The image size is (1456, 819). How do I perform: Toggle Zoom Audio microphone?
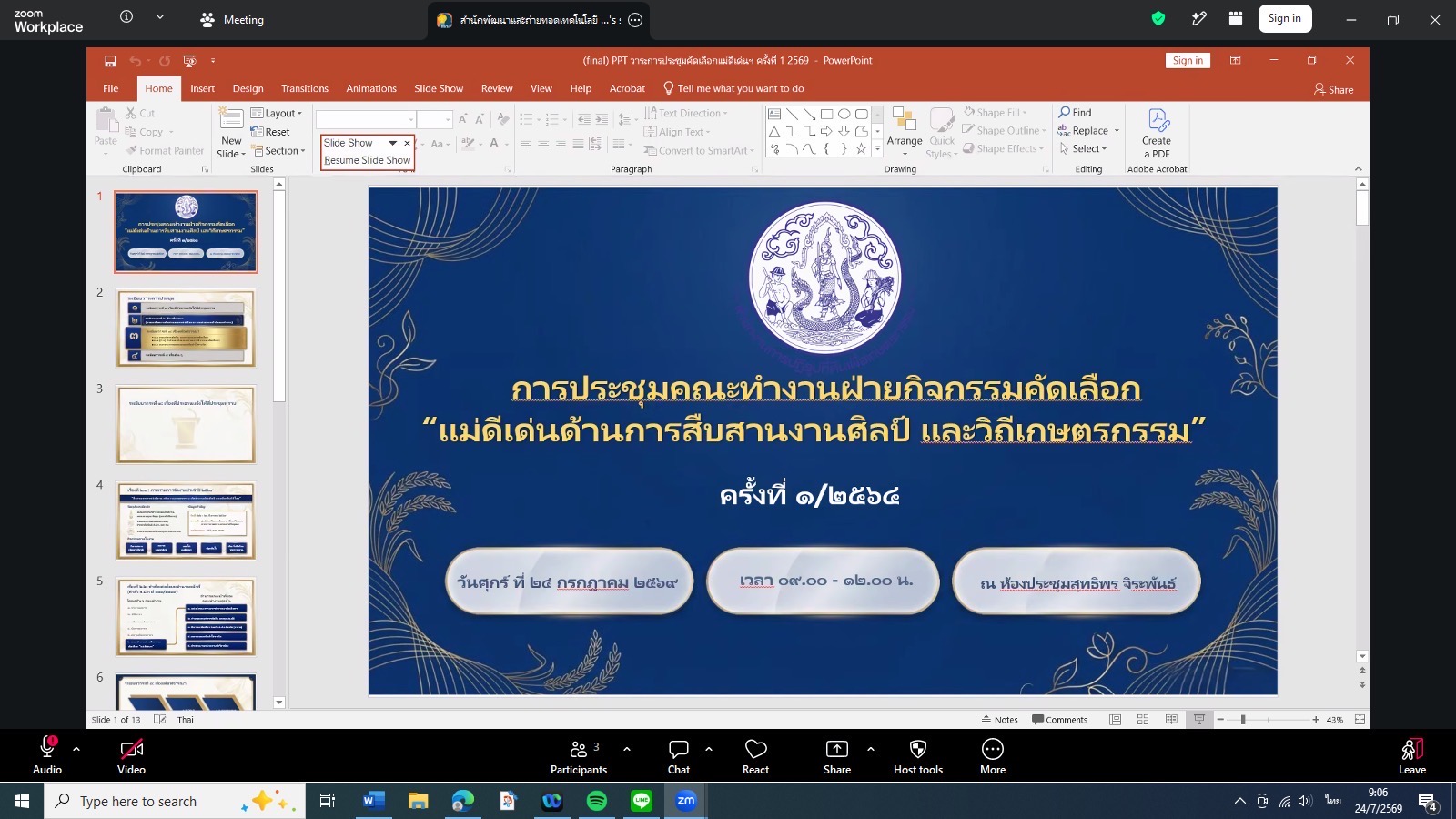(47, 756)
